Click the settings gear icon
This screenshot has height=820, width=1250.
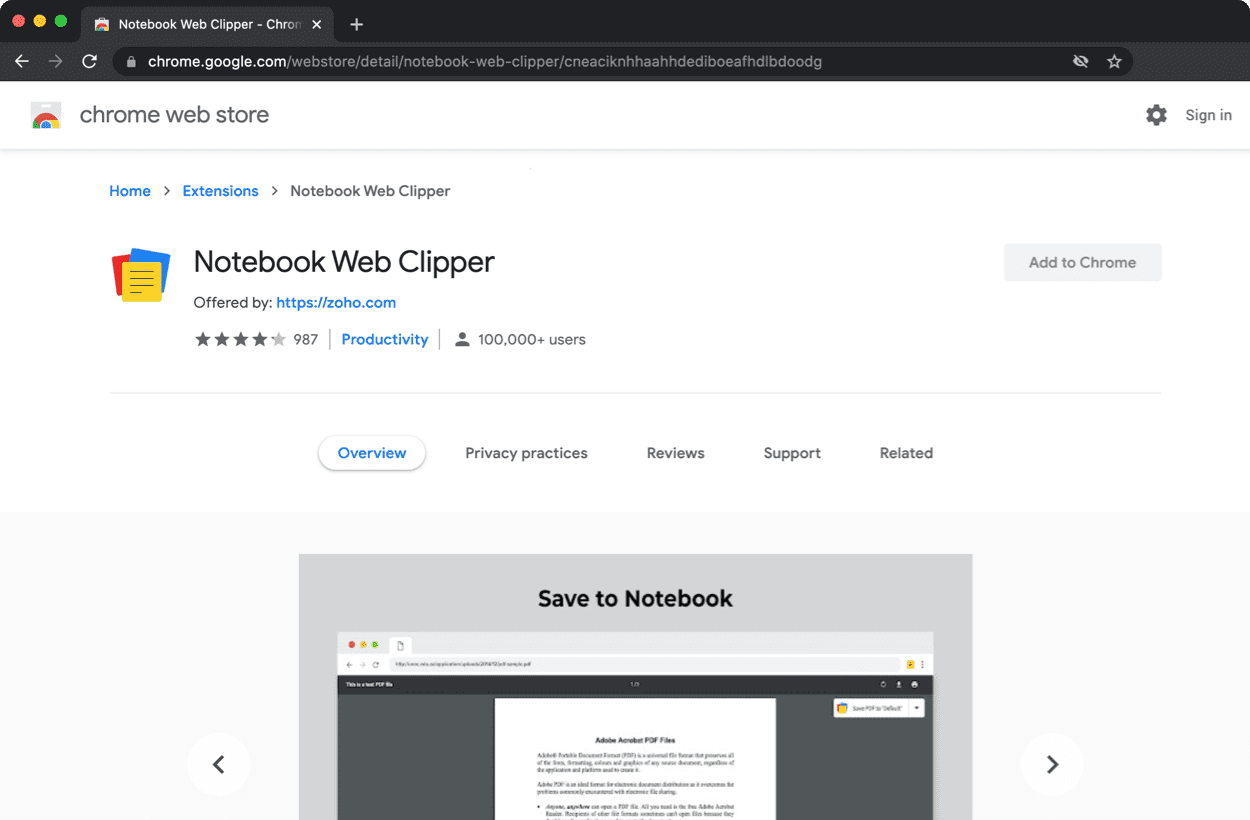pyautogui.click(x=1156, y=114)
